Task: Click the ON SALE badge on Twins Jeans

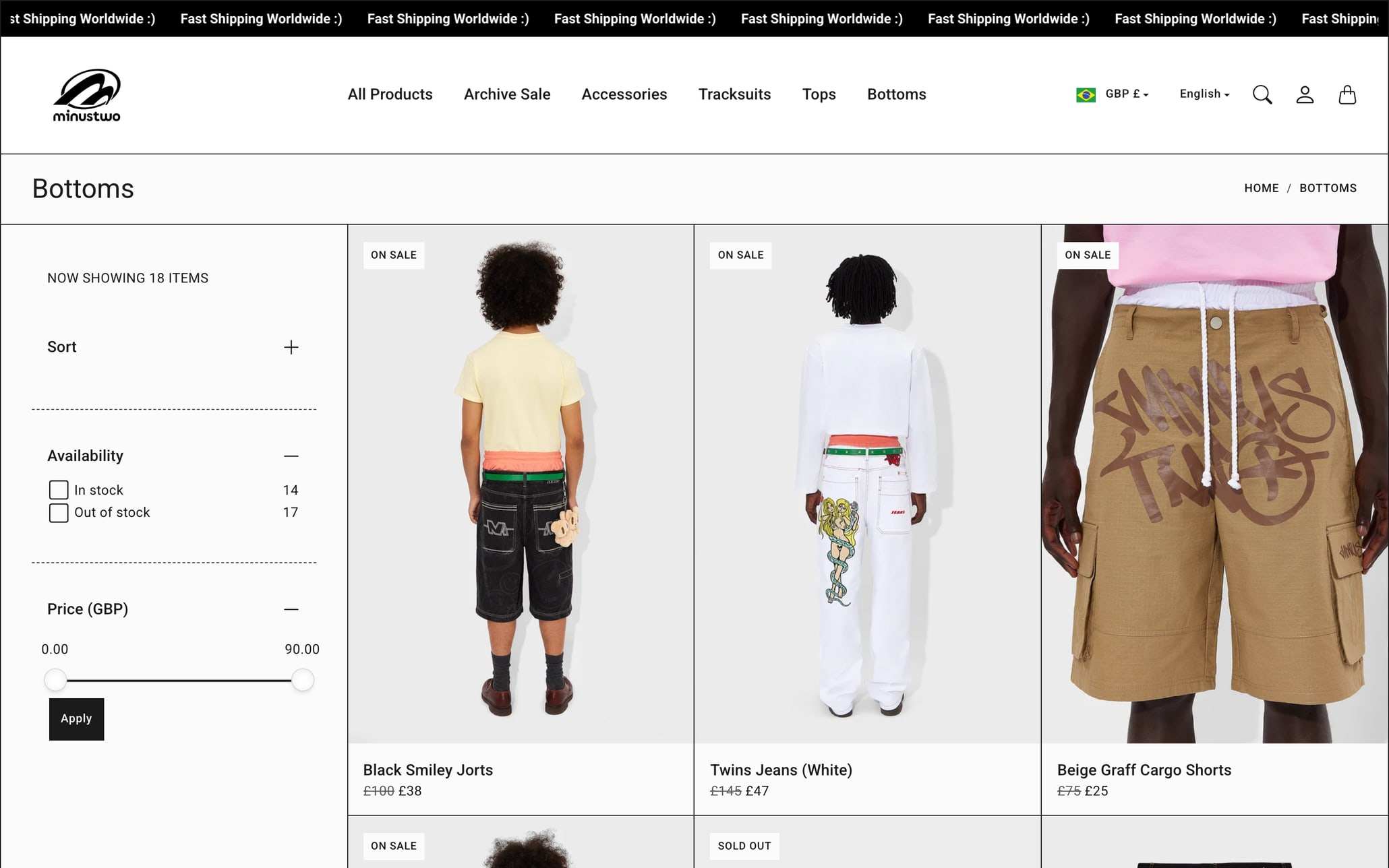Action: tap(740, 255)
